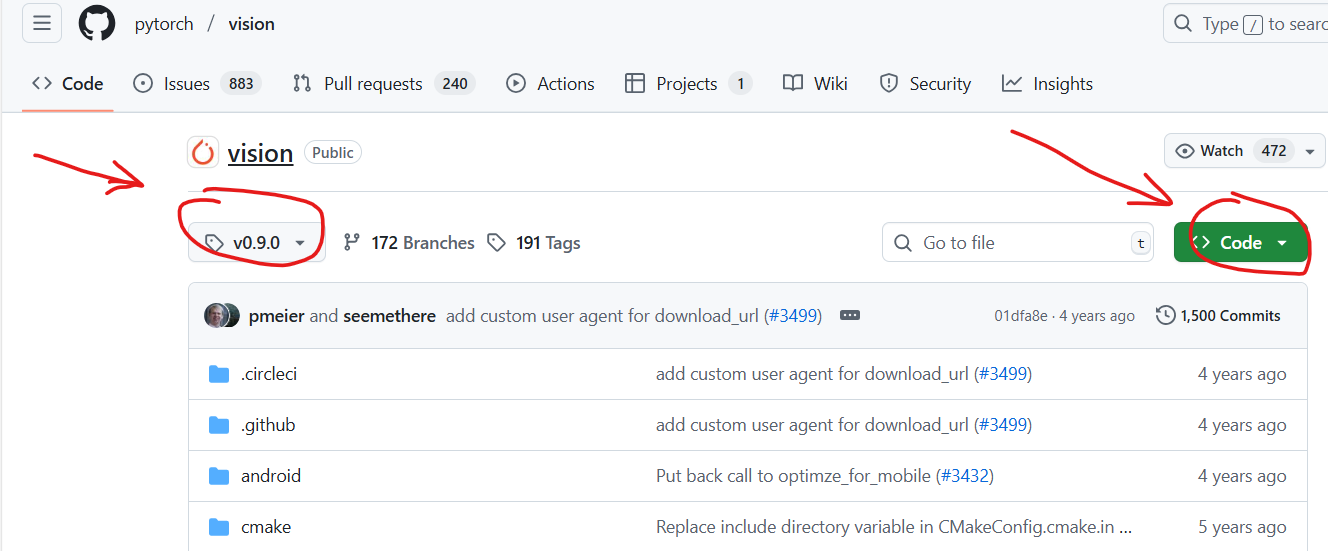This screenshot has width=1328, height=551.
Task: Click the android folder icon
Action: pyautogui.click(x=219, y=476)
